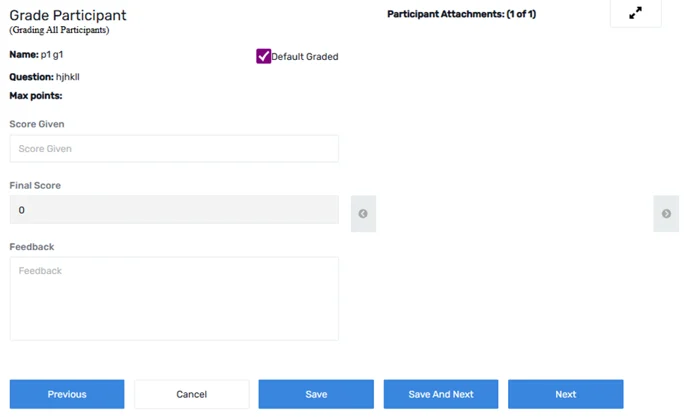Click the participant name p1 g1
688x417 pixels.
52,55
